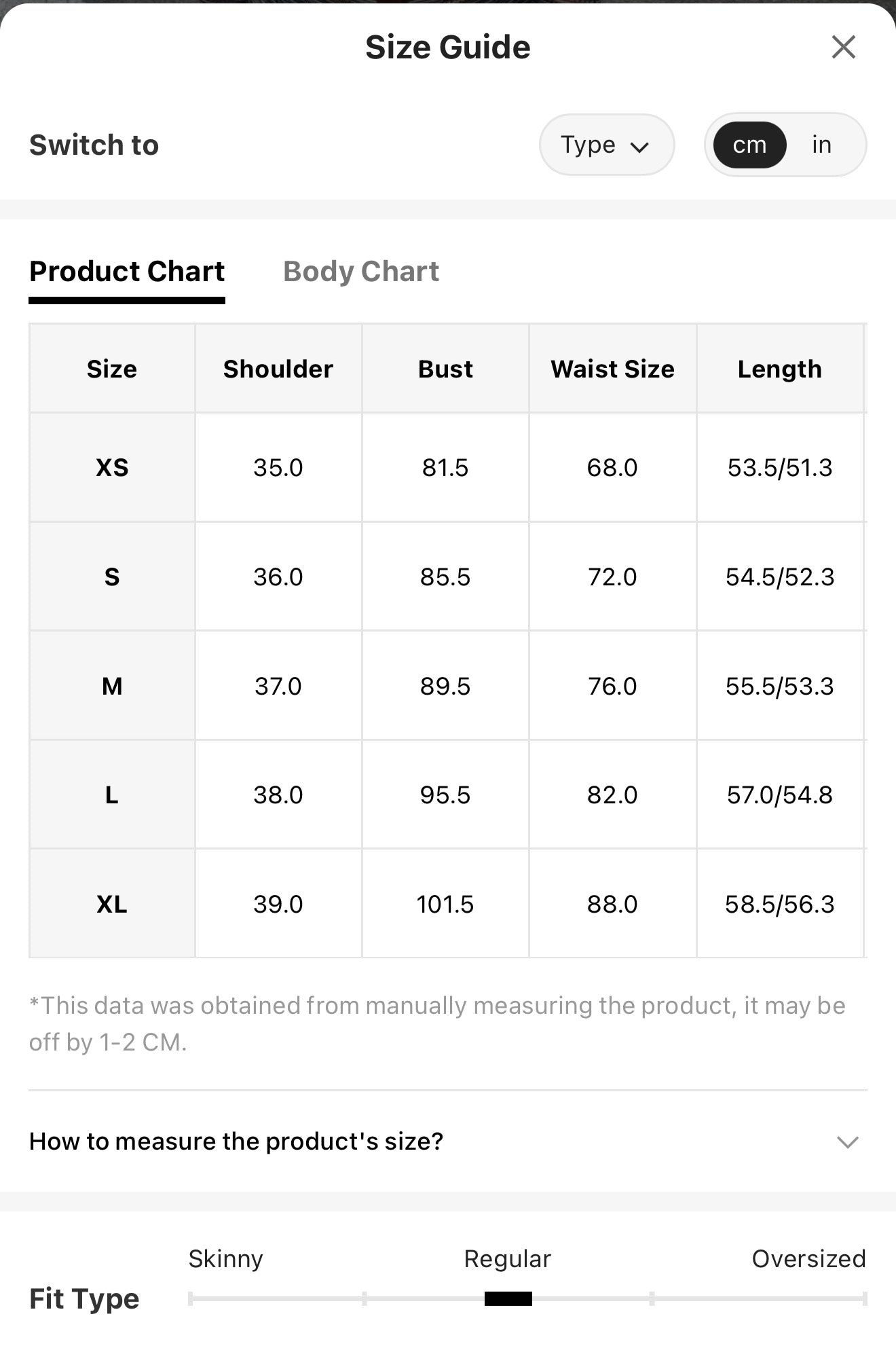Select the XS size row header
Image resolution: width=896 pixels, height=1367 pixels.
pyautogui.click(x=112, y=467)
